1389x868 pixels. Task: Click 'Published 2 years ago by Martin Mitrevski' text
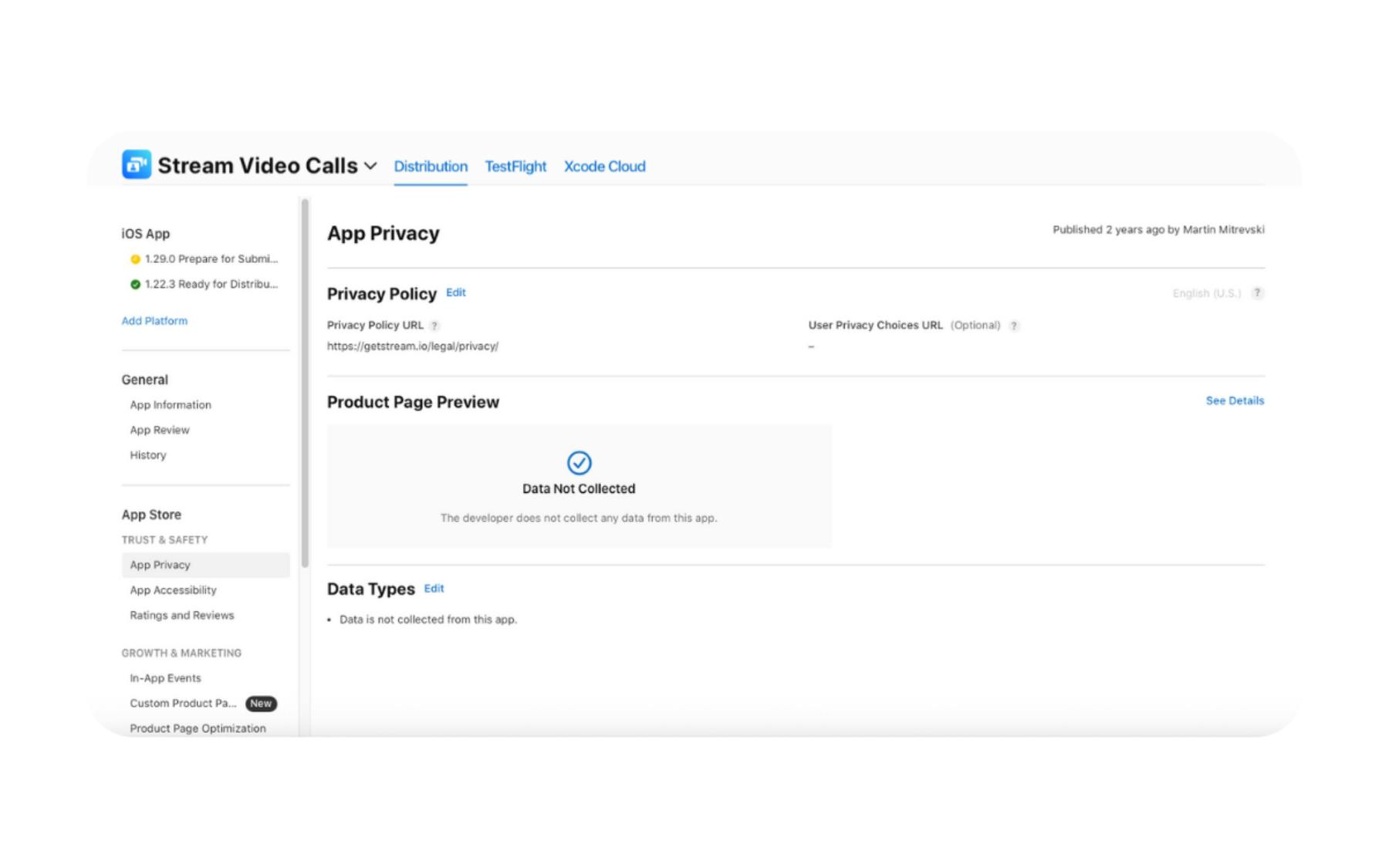coord(1158,230)
